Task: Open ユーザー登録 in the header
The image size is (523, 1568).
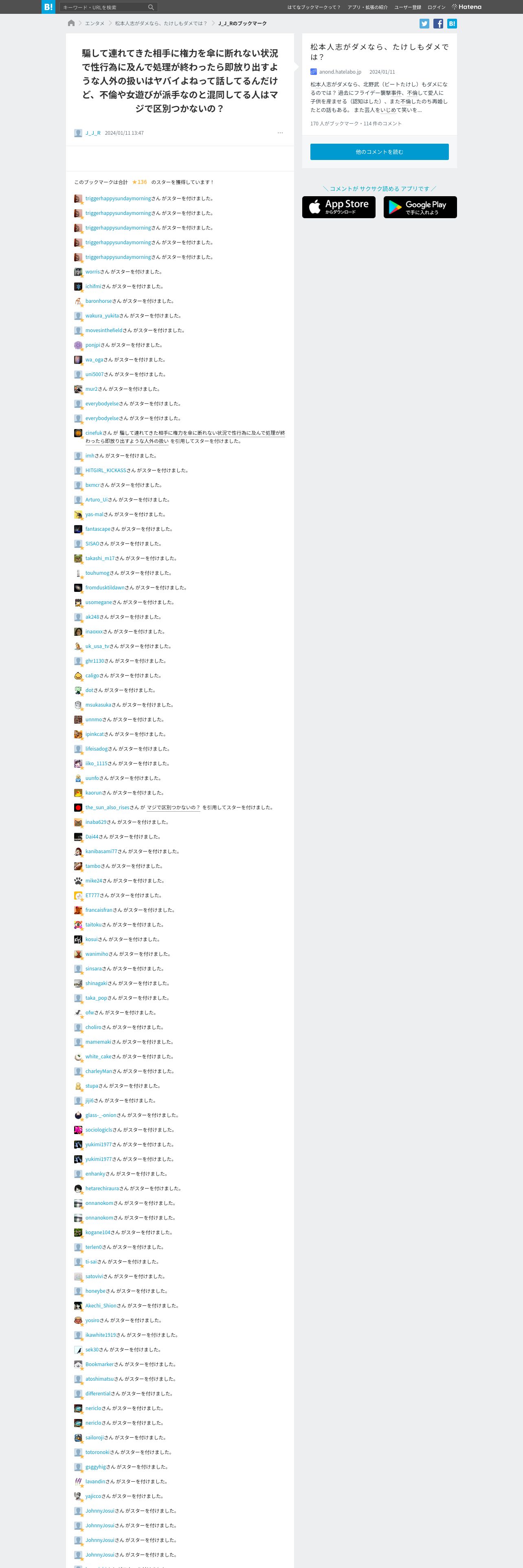Action: click(x=407, y=7)
